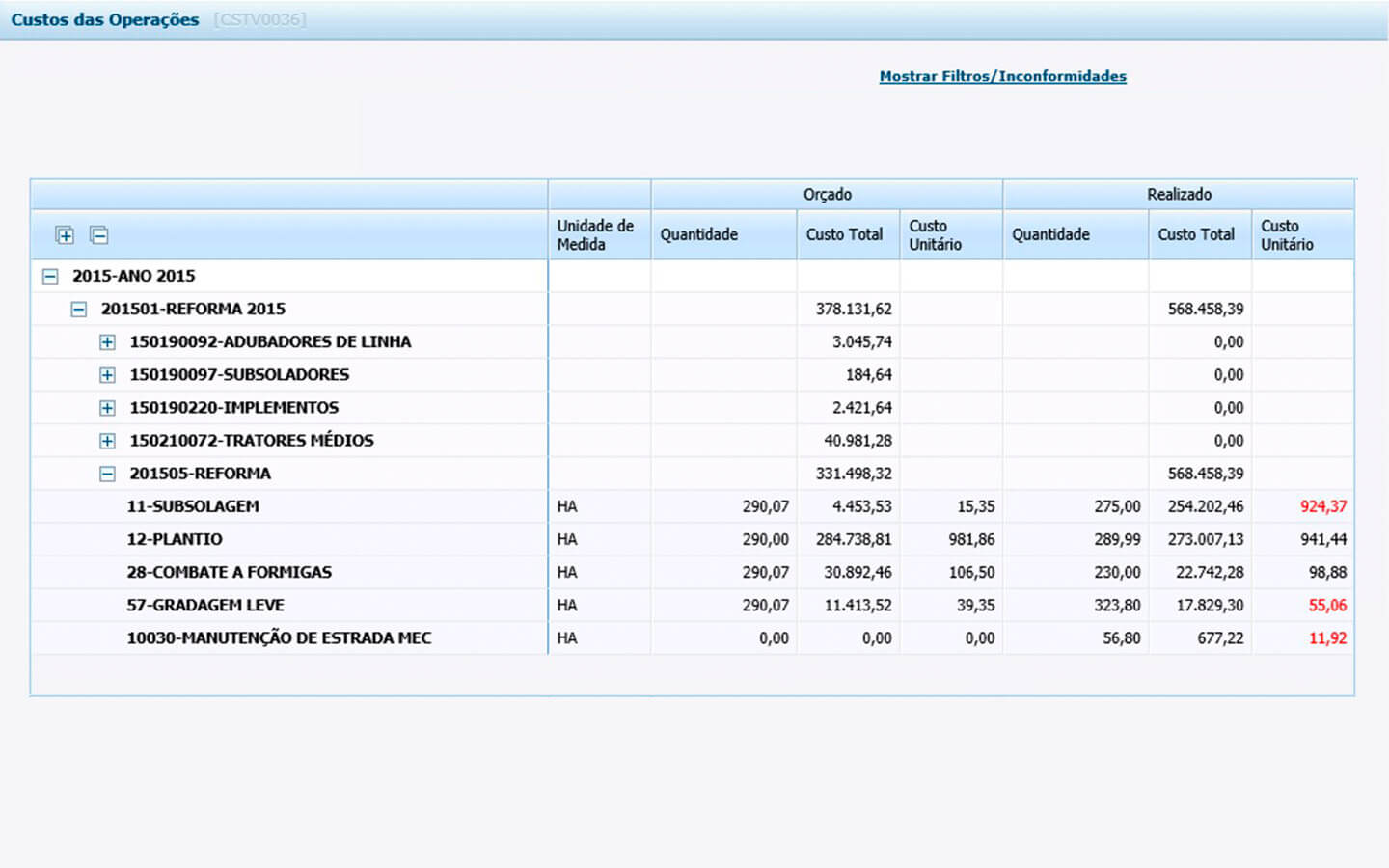
Task: Open Mostrar Filtros/Inconformidades link
Action: (x=1002, y=76)
